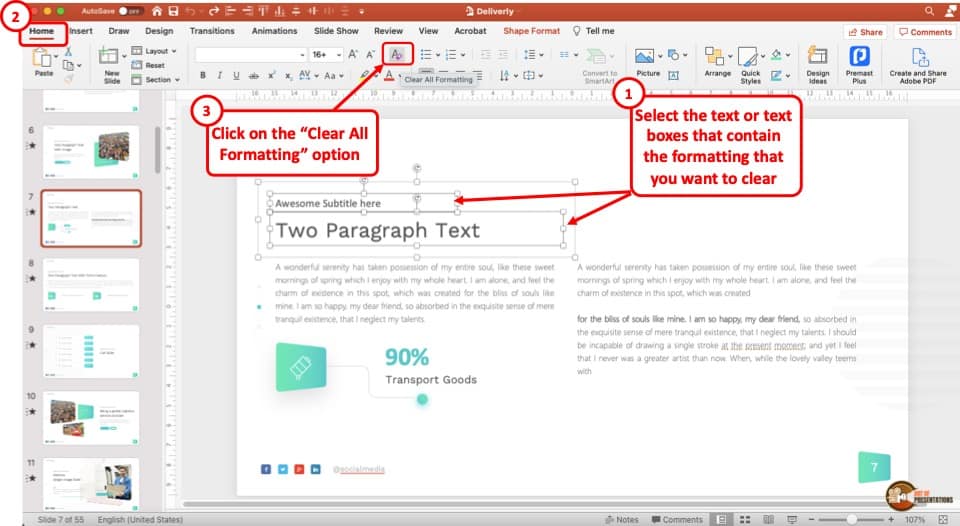Select slide 10 thumbnail

click(x=91, y=418)
